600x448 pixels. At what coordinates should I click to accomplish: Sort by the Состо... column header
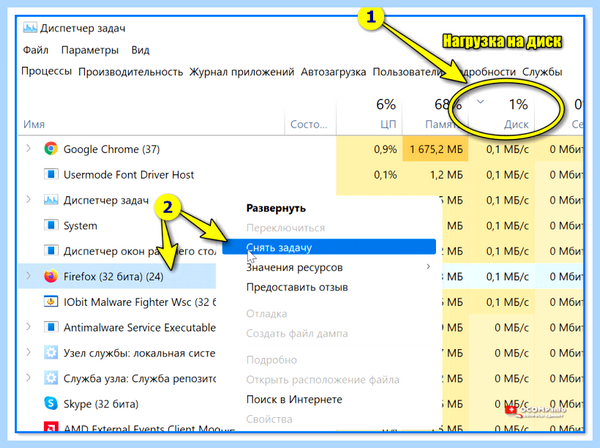[309, 124]
